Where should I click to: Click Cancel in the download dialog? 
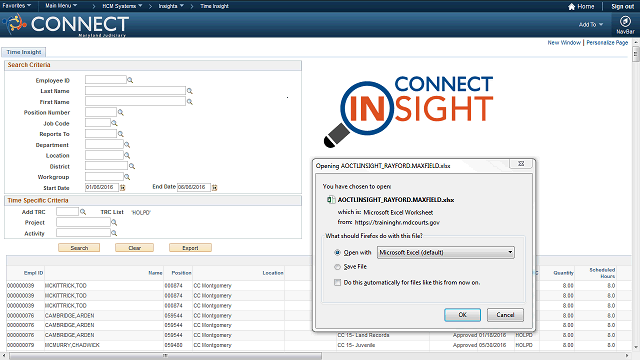[x=505, y=315]
